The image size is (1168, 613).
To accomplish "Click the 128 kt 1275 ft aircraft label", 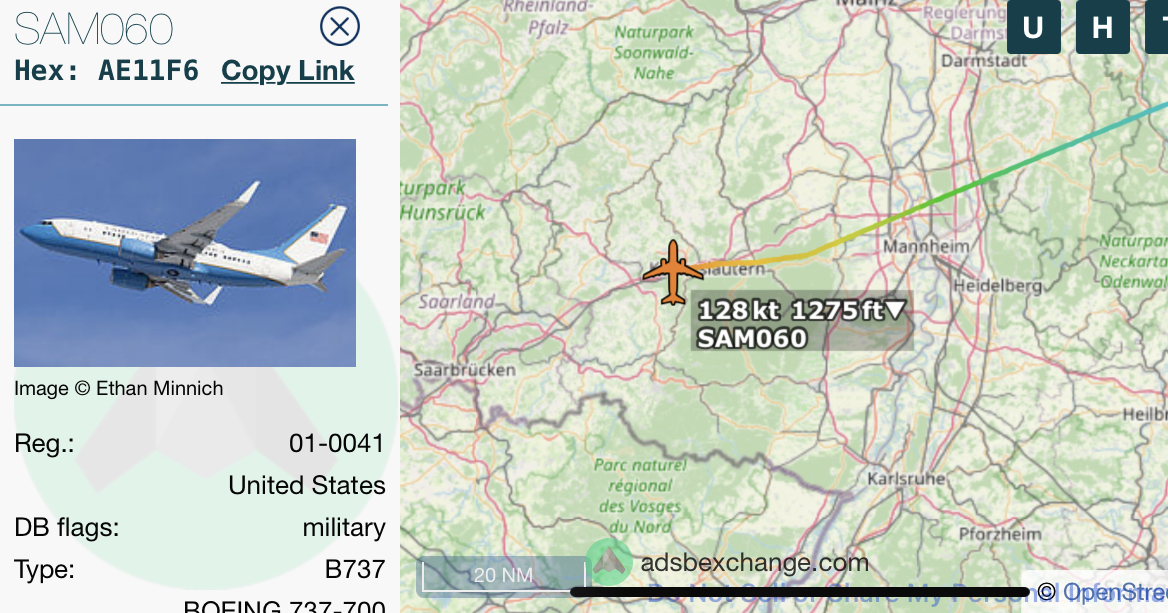I will 802,310.
